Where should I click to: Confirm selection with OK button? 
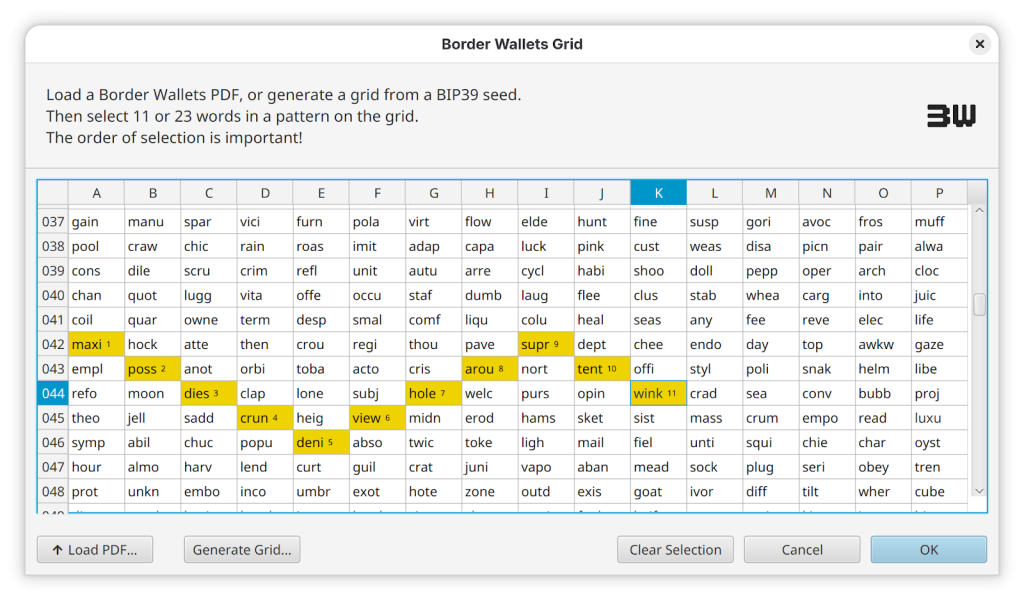pos(928,550)
